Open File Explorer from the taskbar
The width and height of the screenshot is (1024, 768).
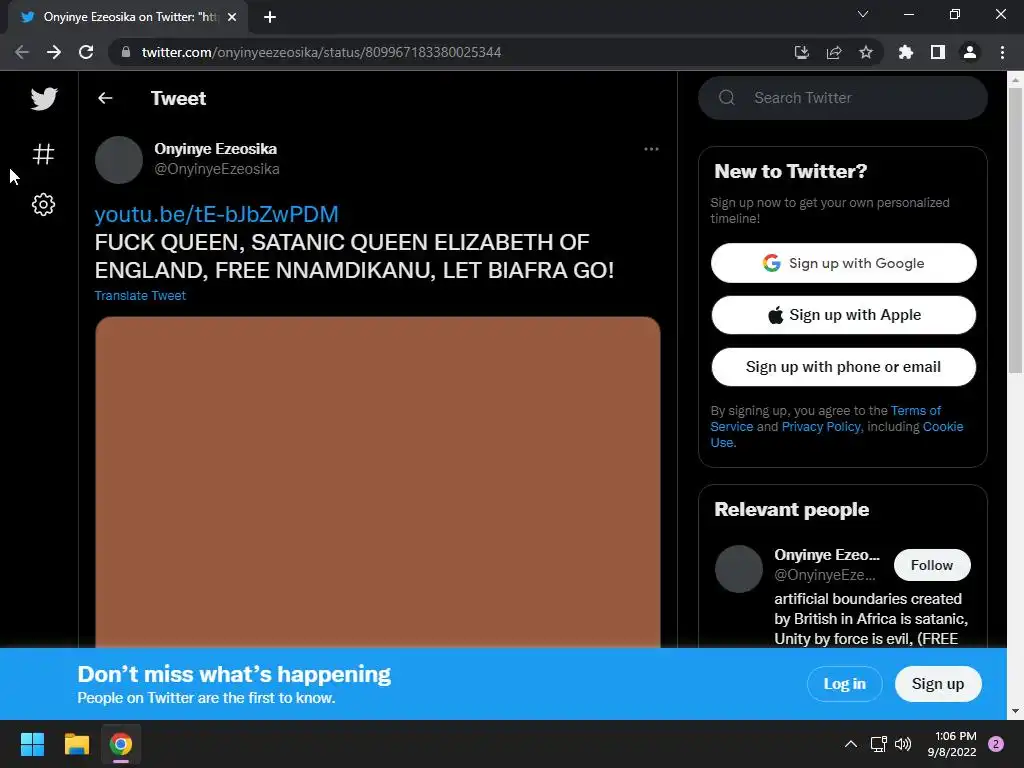click(76, 744)
